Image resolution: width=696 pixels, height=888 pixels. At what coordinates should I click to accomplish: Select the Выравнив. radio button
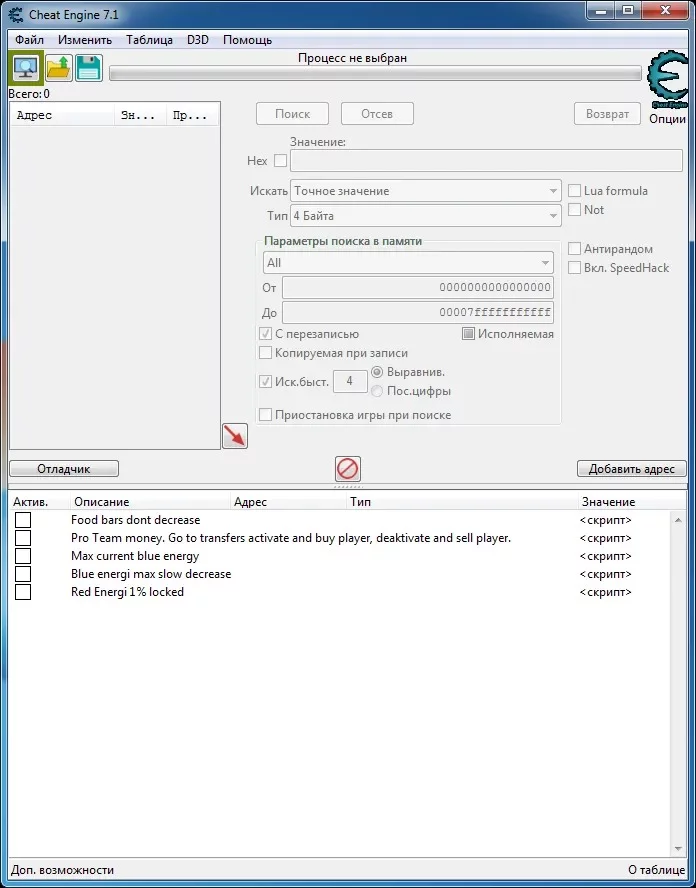click(x=377, y=372)
